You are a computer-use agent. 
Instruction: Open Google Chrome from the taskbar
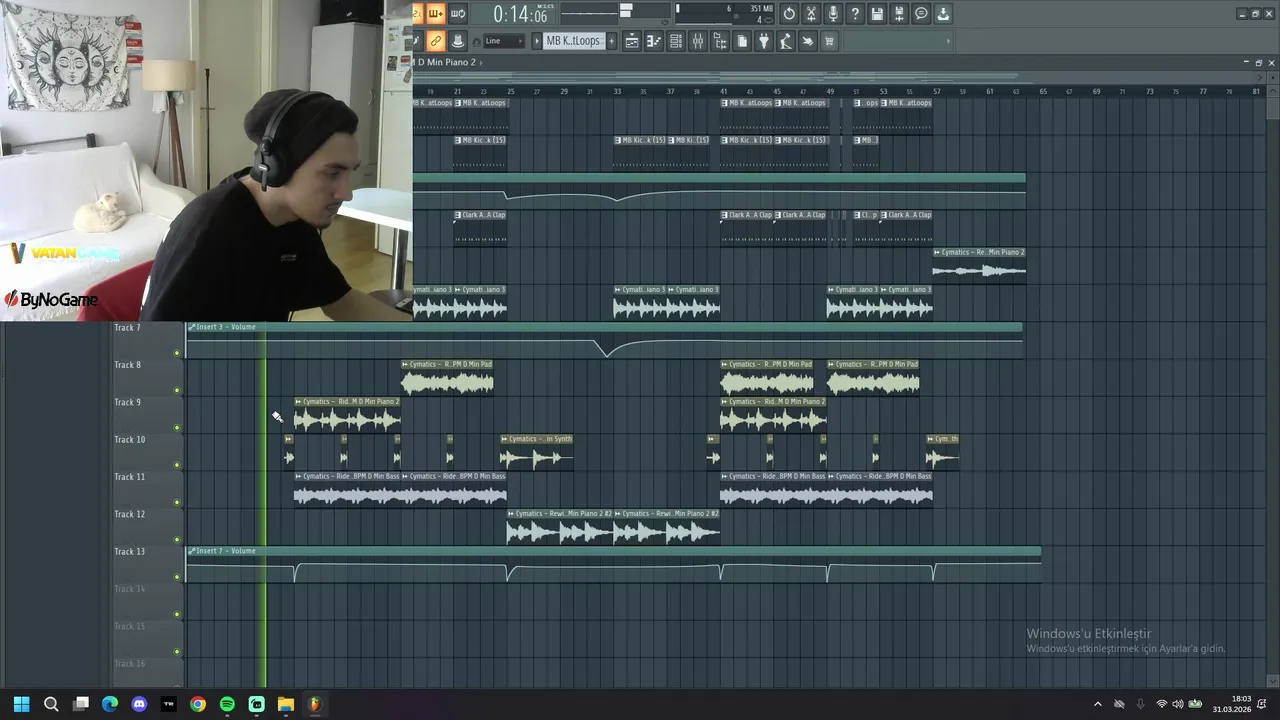click(x=198, y=704)
